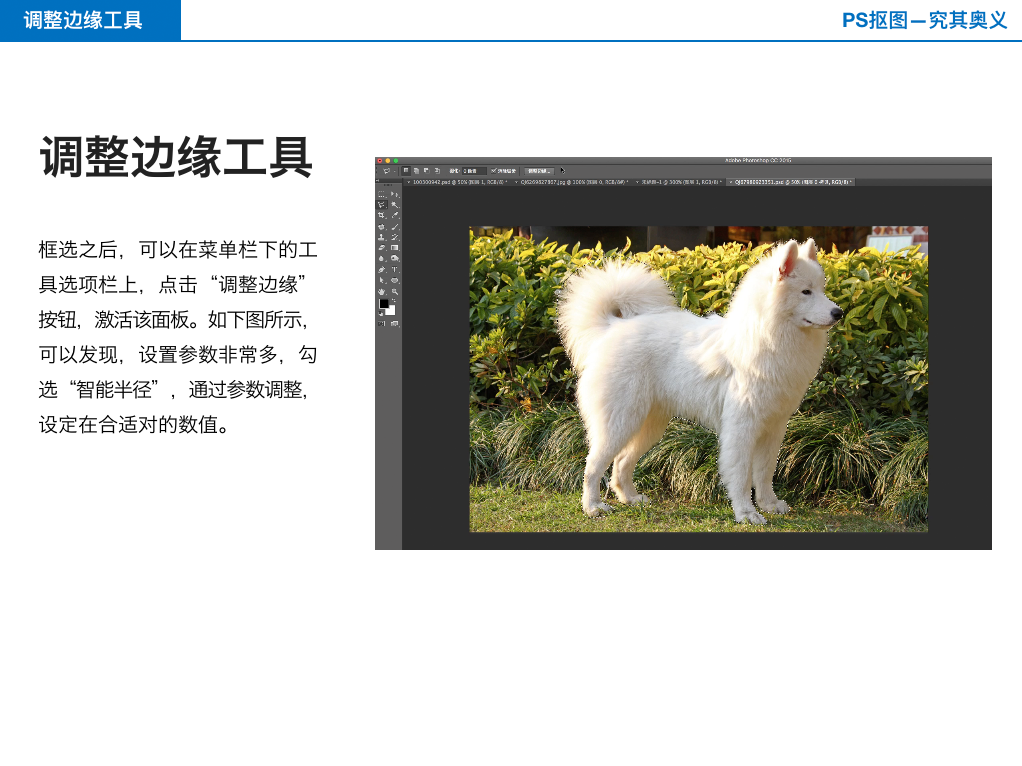Select the Move tool
Screen dimensions: 1022x766
pos(395,194)
